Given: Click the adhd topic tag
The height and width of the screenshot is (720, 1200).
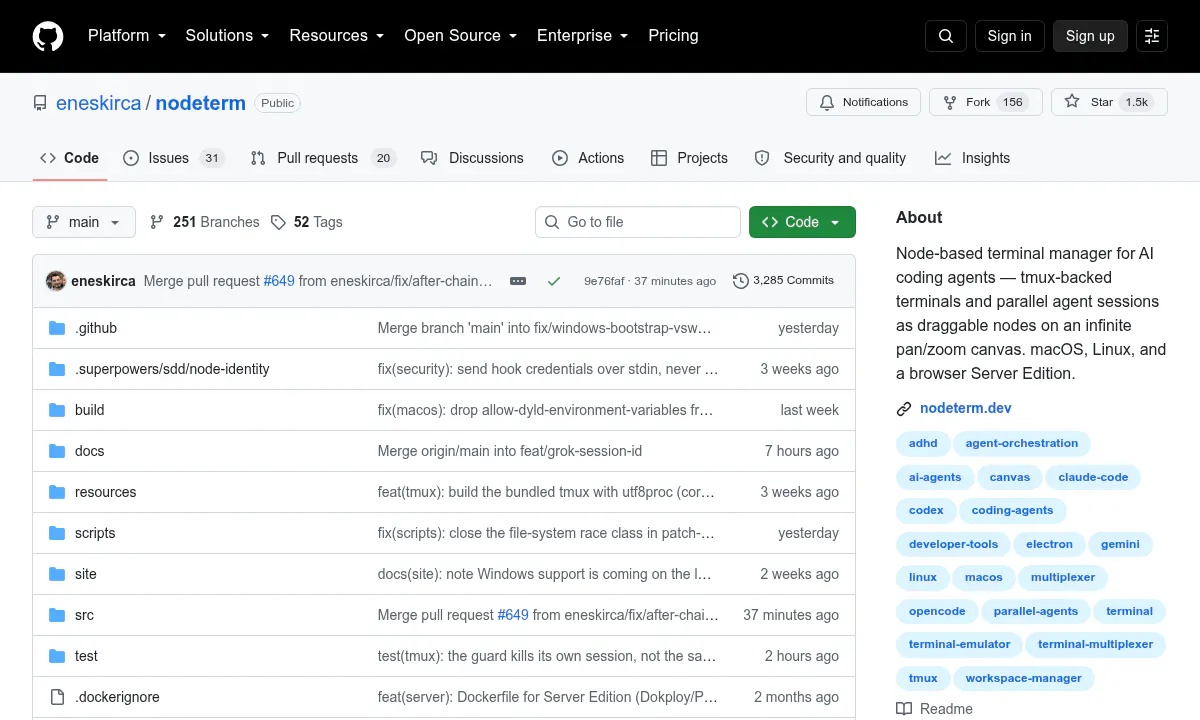Looking at the screenshot, I should pos(923,443).
